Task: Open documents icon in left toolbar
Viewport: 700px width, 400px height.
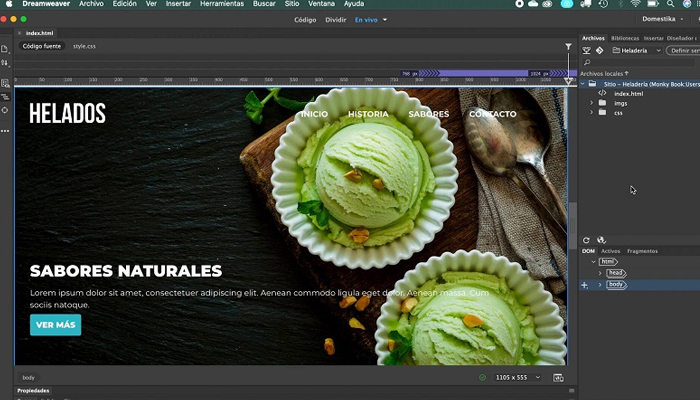Action: (5, 49)
